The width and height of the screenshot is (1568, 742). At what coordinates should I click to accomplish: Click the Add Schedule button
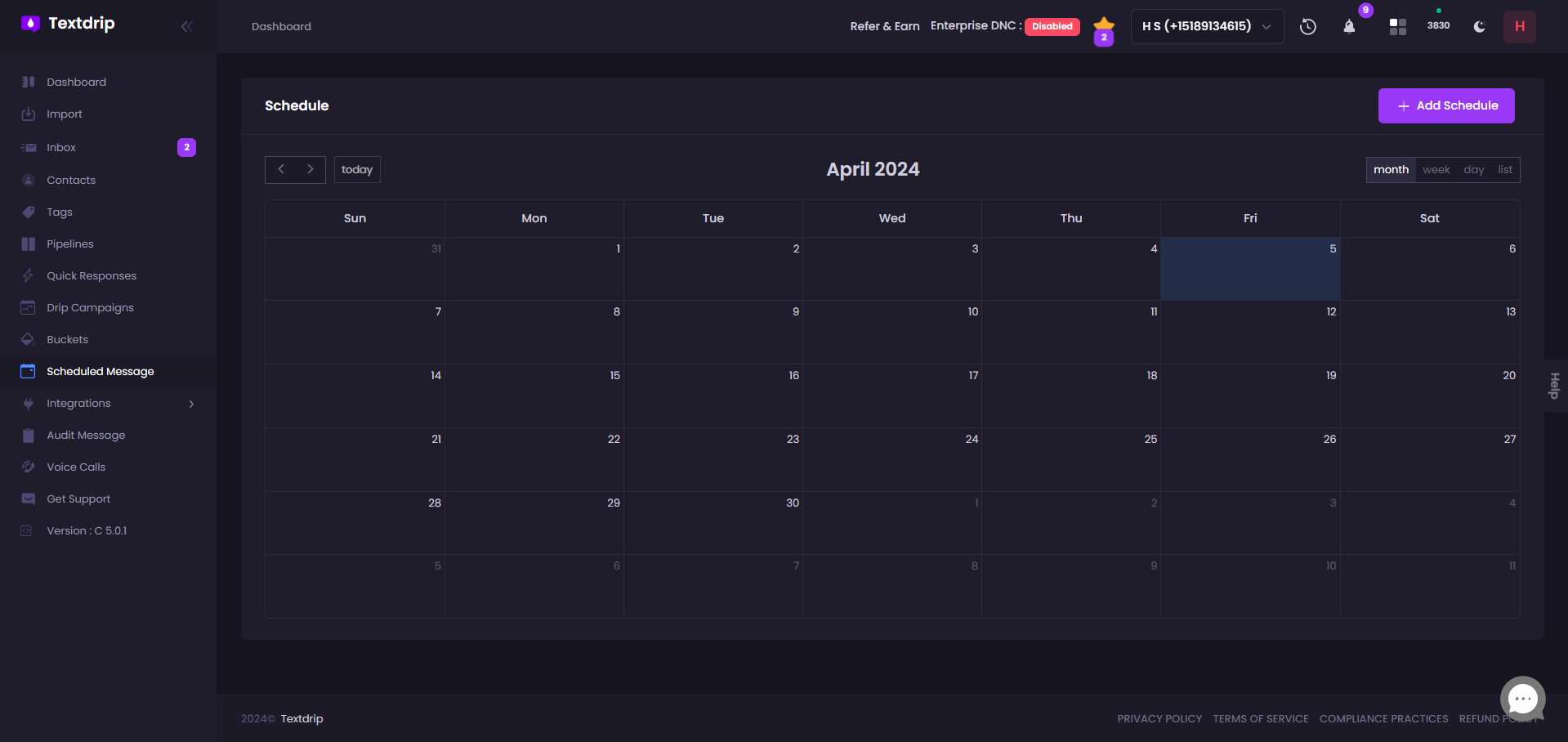(x=1445, y=106)
